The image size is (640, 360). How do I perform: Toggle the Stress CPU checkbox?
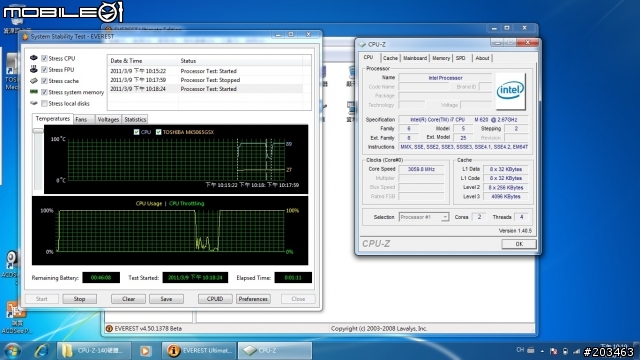[44, 58]
